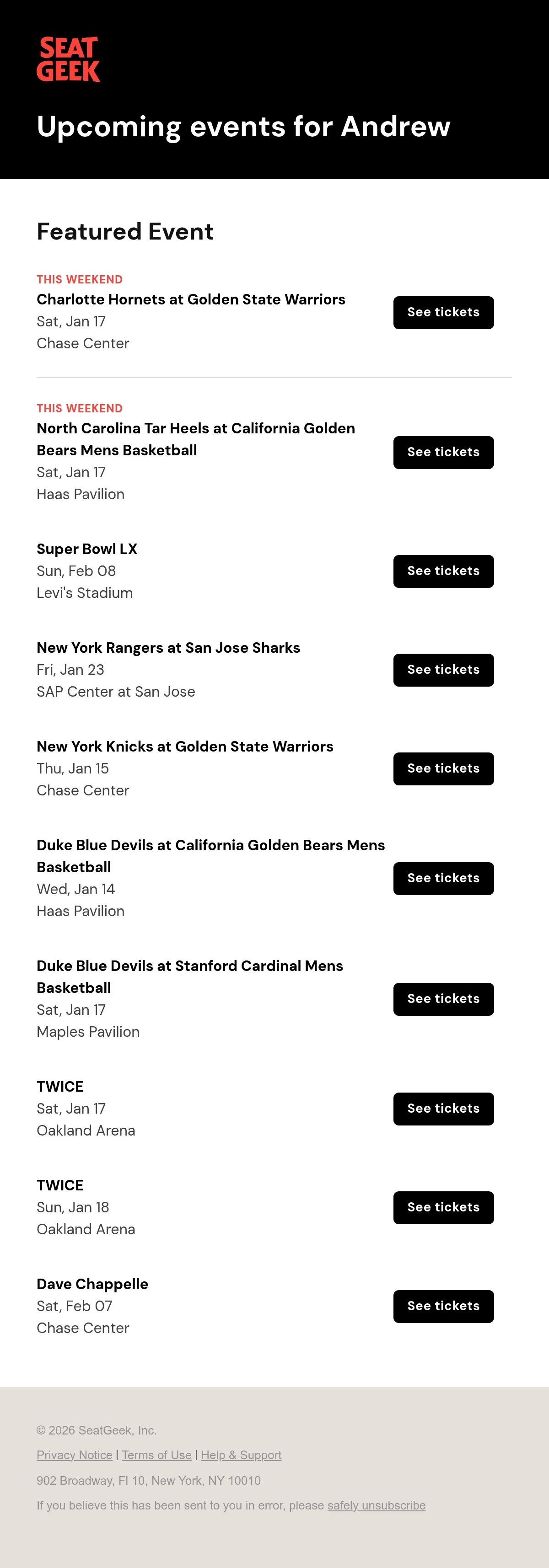Open the Dave Chappelle event title
549x1568 pixels.
pyautogui.click(x=92, y=1284)
